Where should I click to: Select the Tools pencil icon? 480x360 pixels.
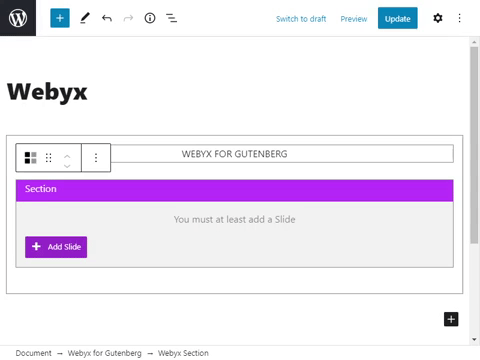click(x=85, y=18)
